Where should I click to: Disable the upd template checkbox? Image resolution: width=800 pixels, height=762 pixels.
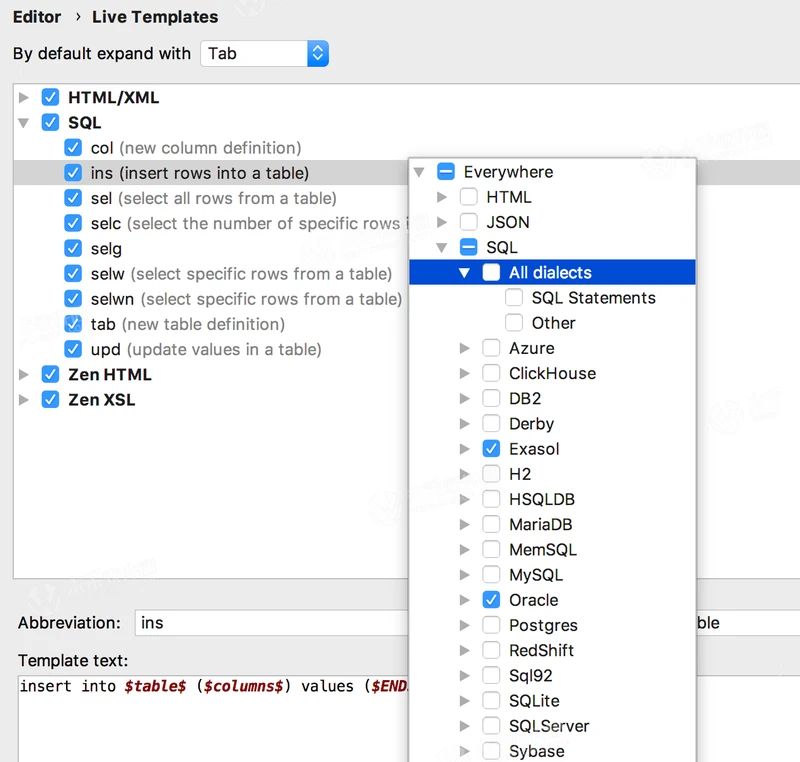click(73, 349)
